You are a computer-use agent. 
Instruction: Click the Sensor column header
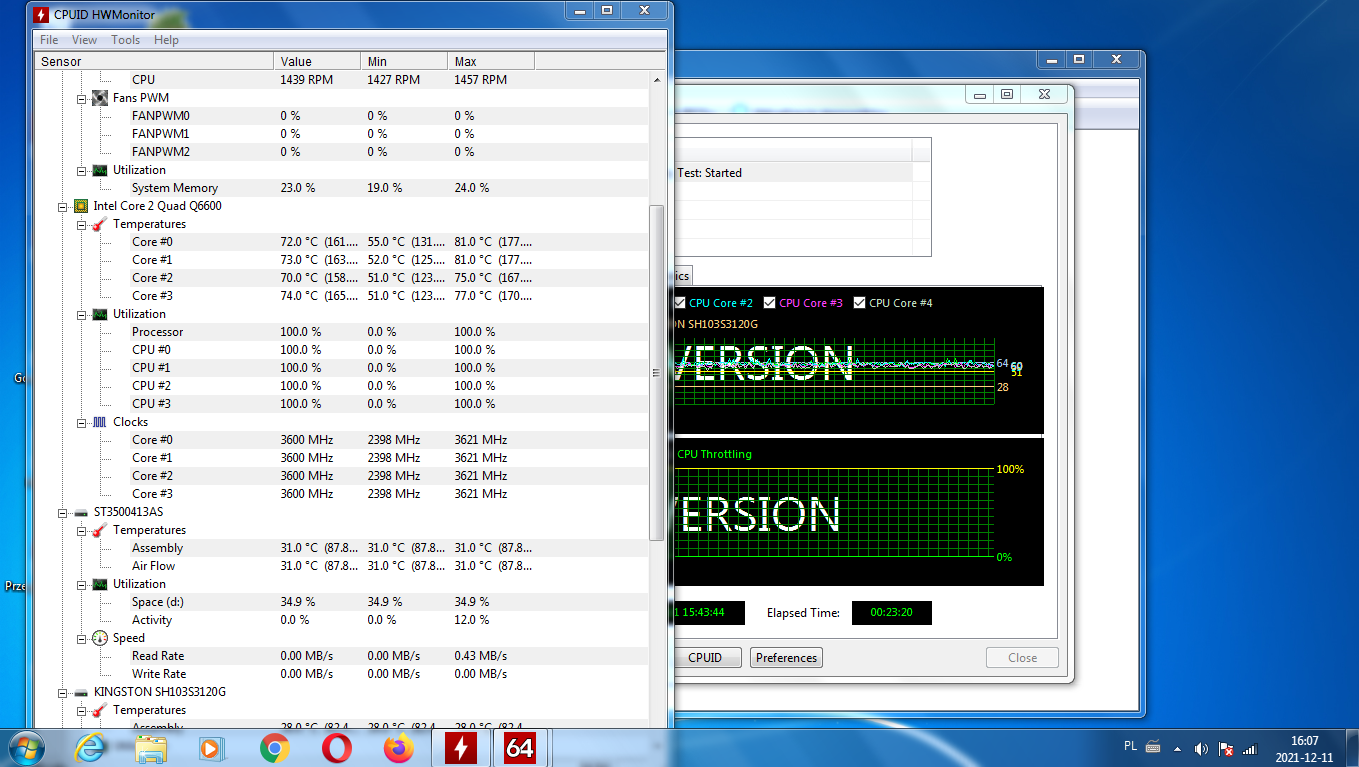coord(155,62)
